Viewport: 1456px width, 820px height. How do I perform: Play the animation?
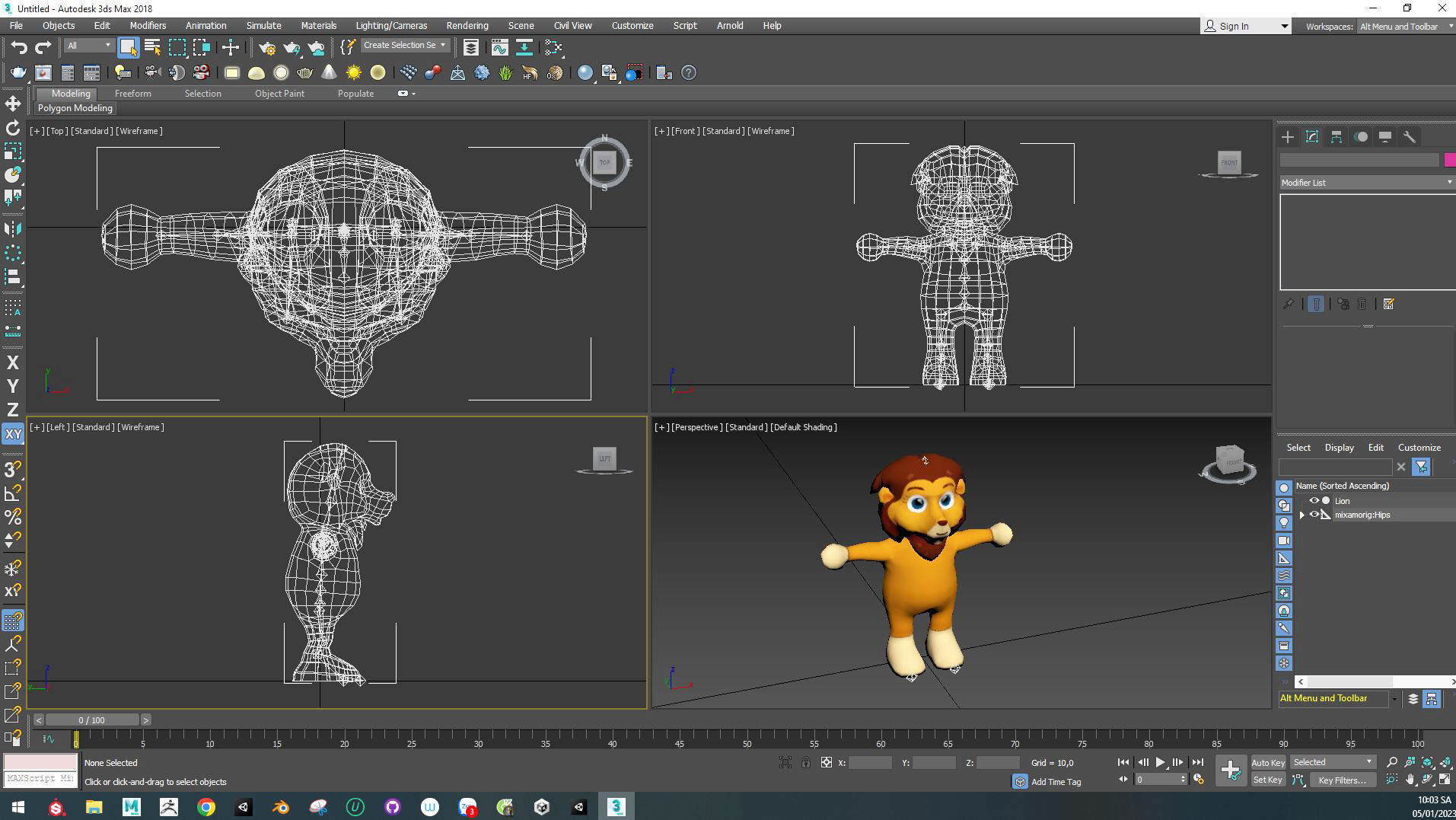coord(1160,762)
